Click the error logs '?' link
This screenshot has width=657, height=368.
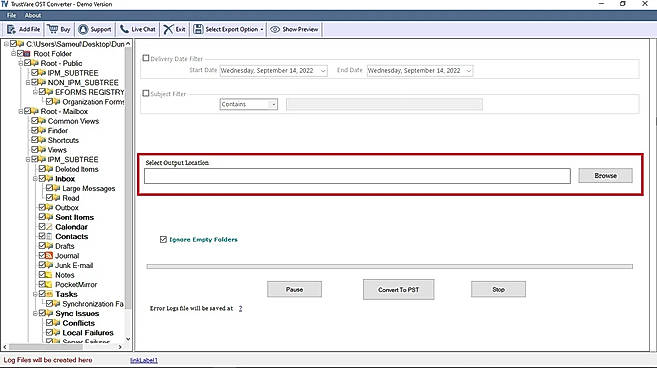241,308
